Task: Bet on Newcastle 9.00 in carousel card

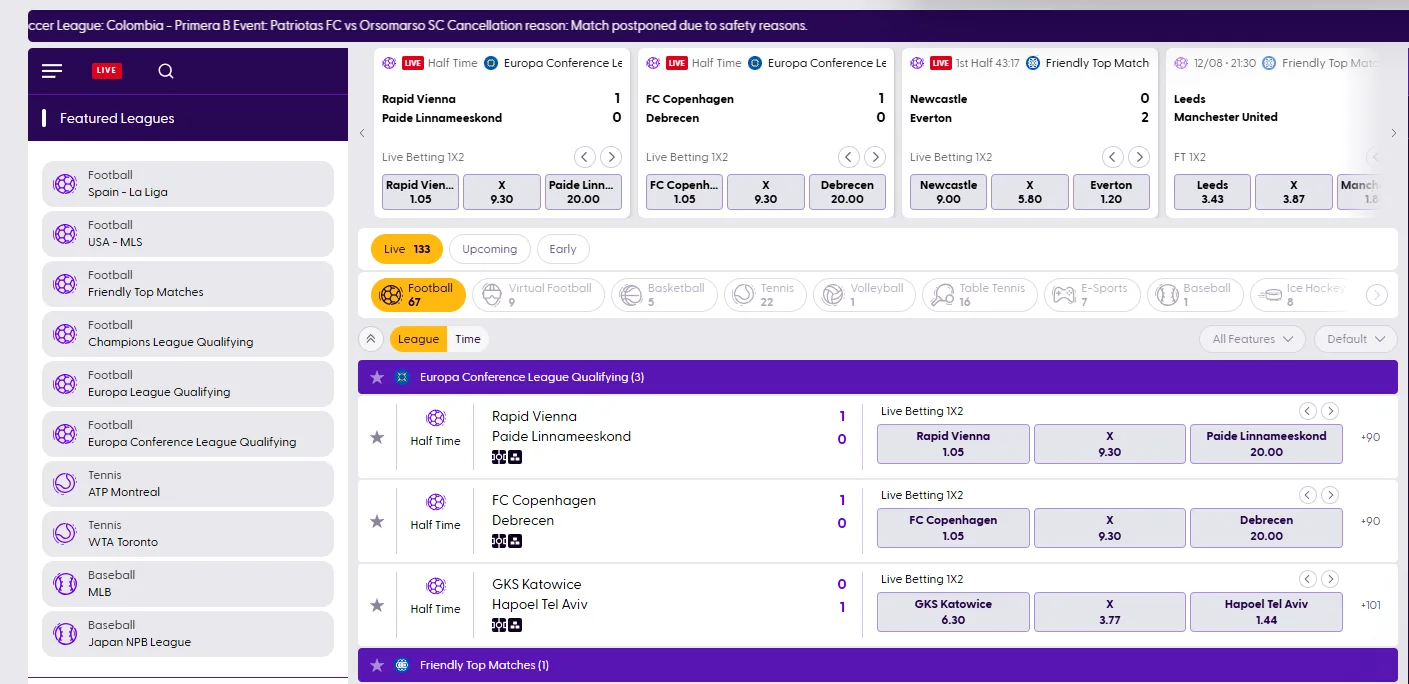Action: pos(948,192)
